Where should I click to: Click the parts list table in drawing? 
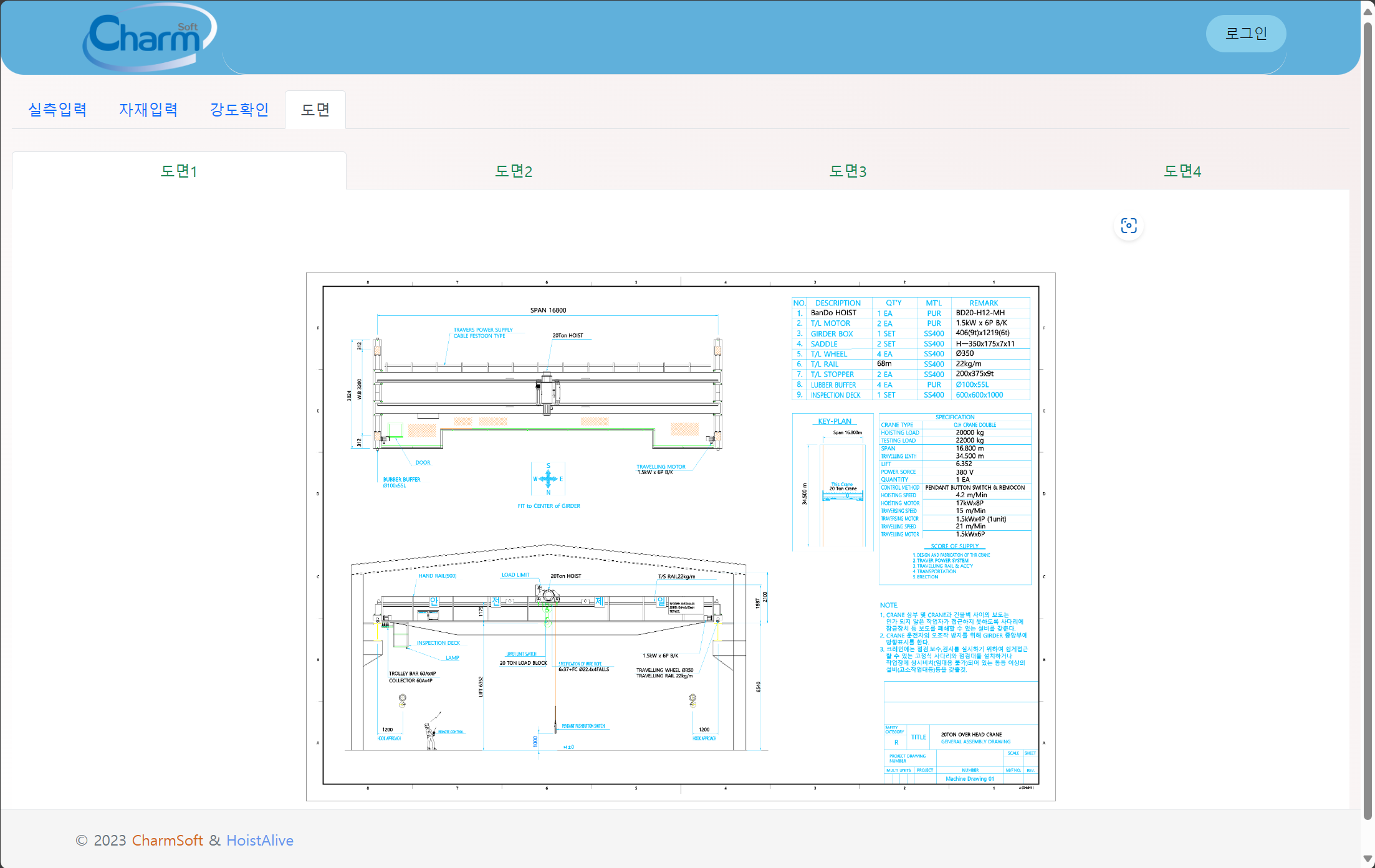[x=911, y=349]
